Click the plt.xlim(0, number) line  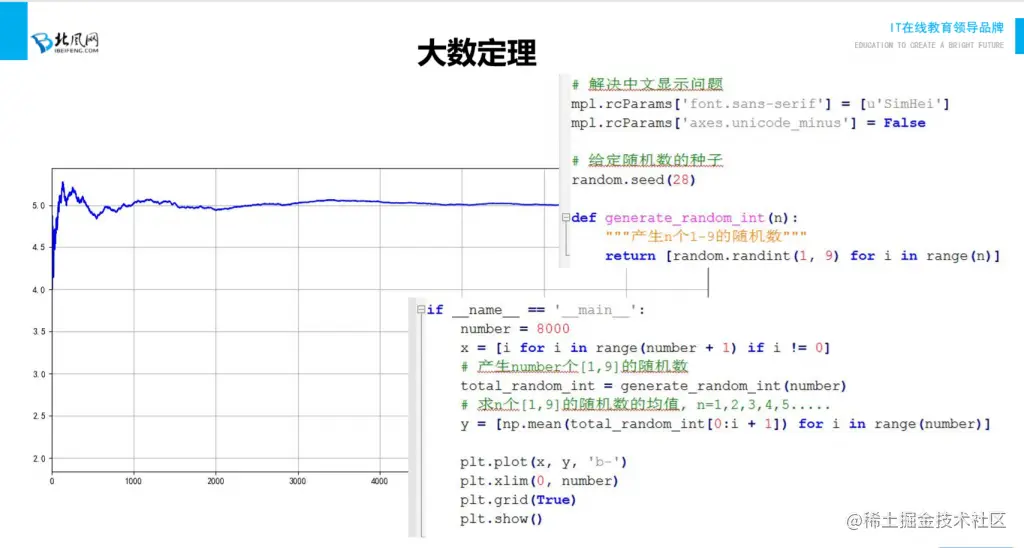click(x=539, y=481)
